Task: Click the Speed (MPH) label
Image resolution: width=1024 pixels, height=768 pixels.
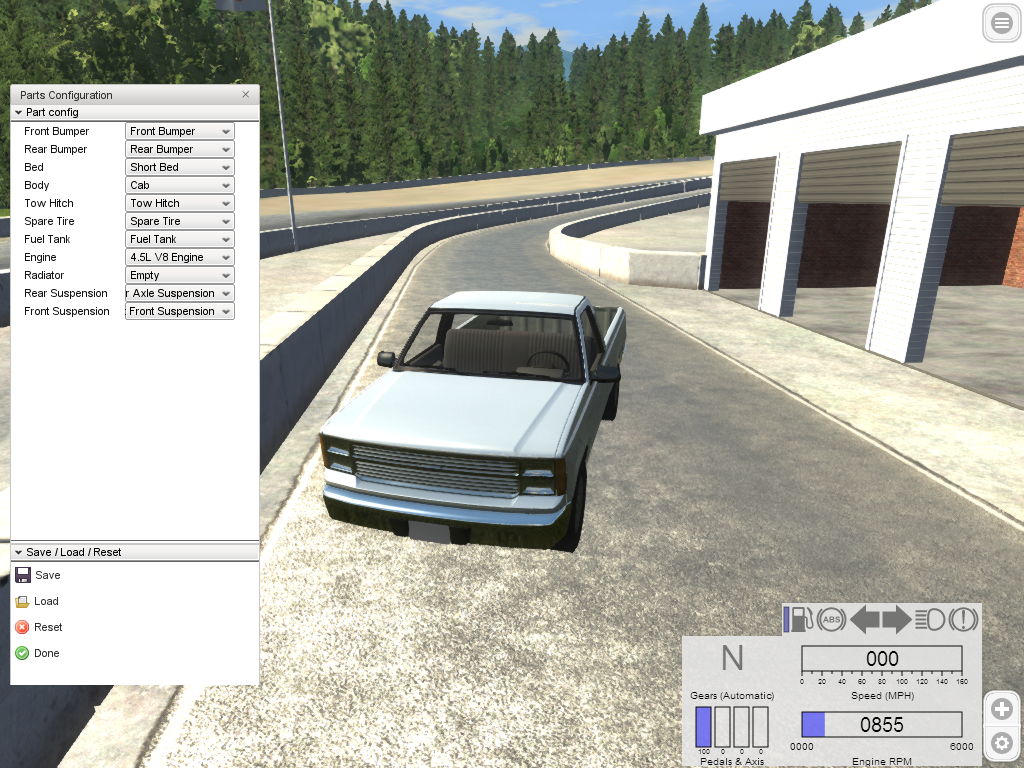Action: pos(882,696)
